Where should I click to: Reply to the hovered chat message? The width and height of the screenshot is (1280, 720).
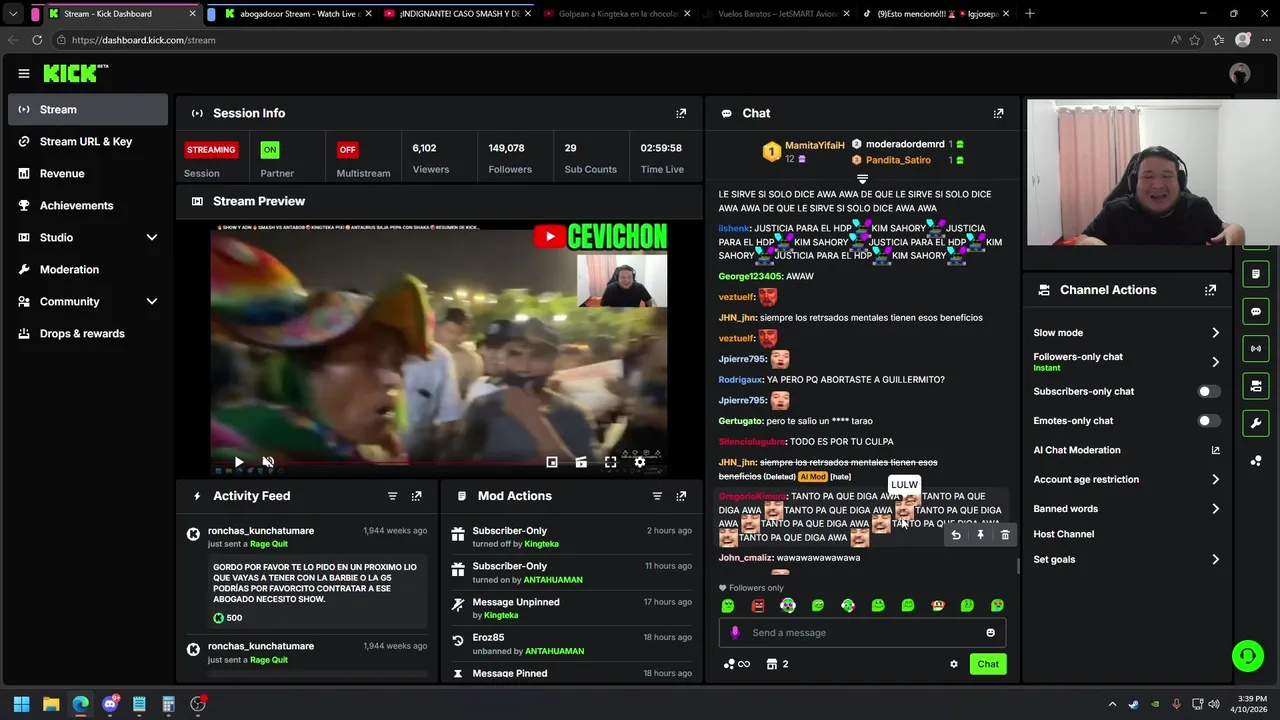pos(956,535)
